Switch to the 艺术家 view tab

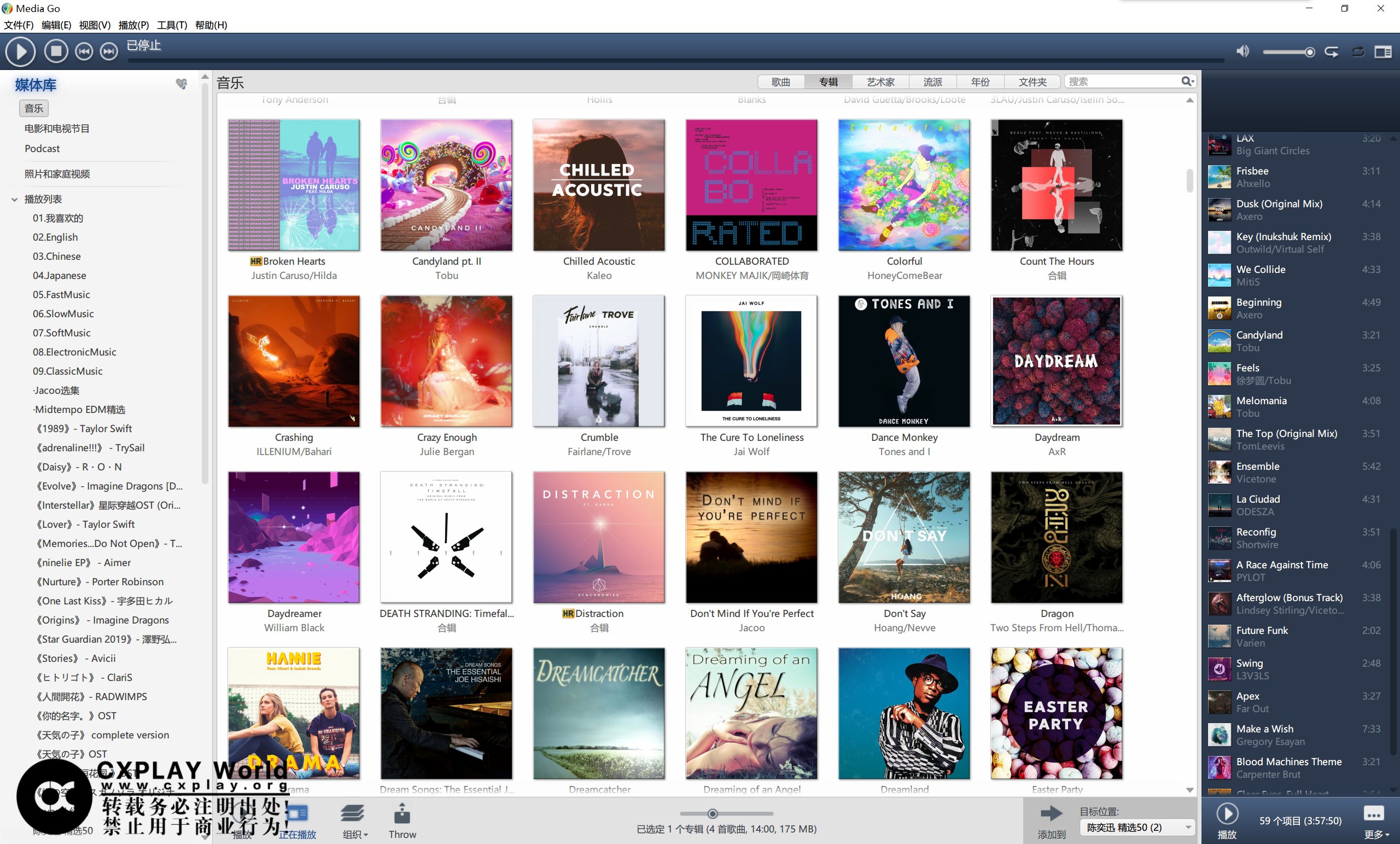click(880, 82)
